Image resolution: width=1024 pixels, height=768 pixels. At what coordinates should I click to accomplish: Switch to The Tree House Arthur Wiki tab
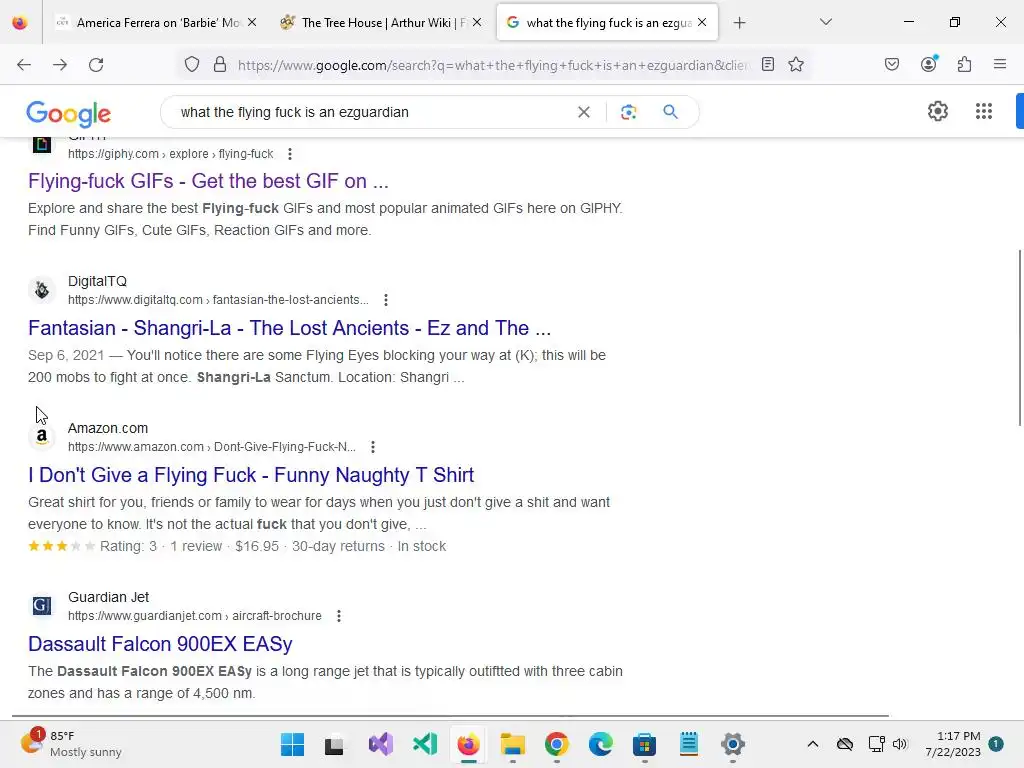(381, 22)
